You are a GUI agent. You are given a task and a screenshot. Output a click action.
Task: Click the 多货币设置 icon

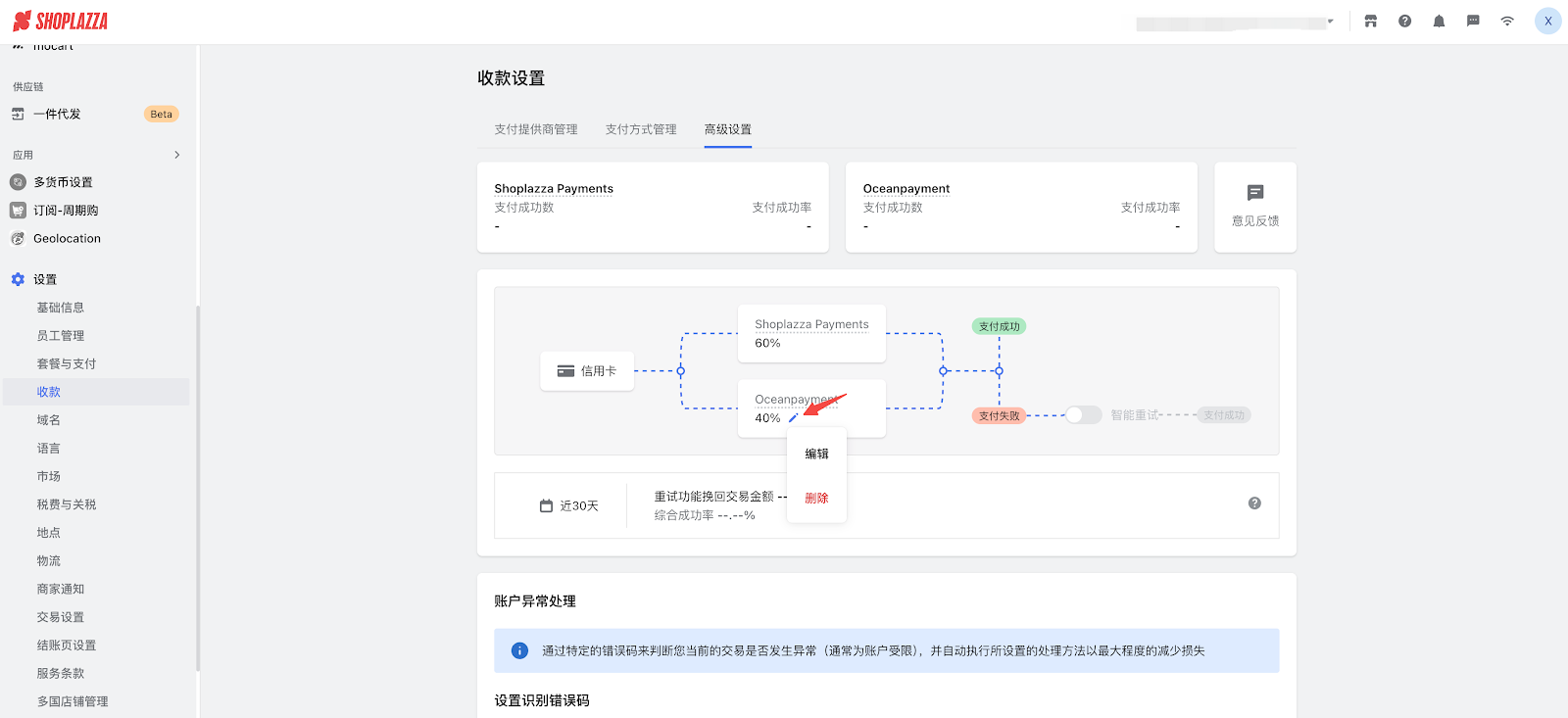point(18,182)
